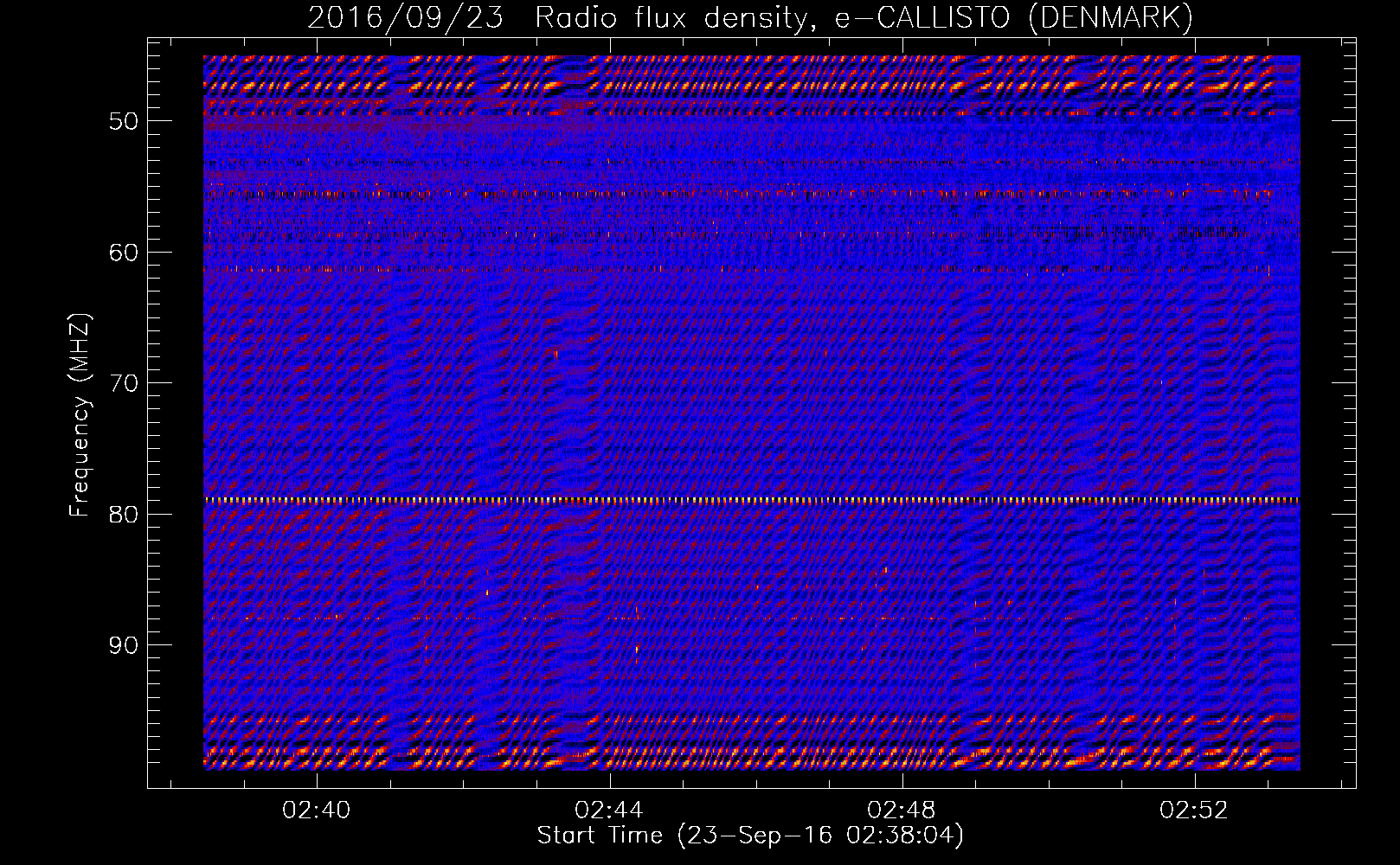
Task: Select the 60 MHz frequency tick label
Action: click(124, 253)
